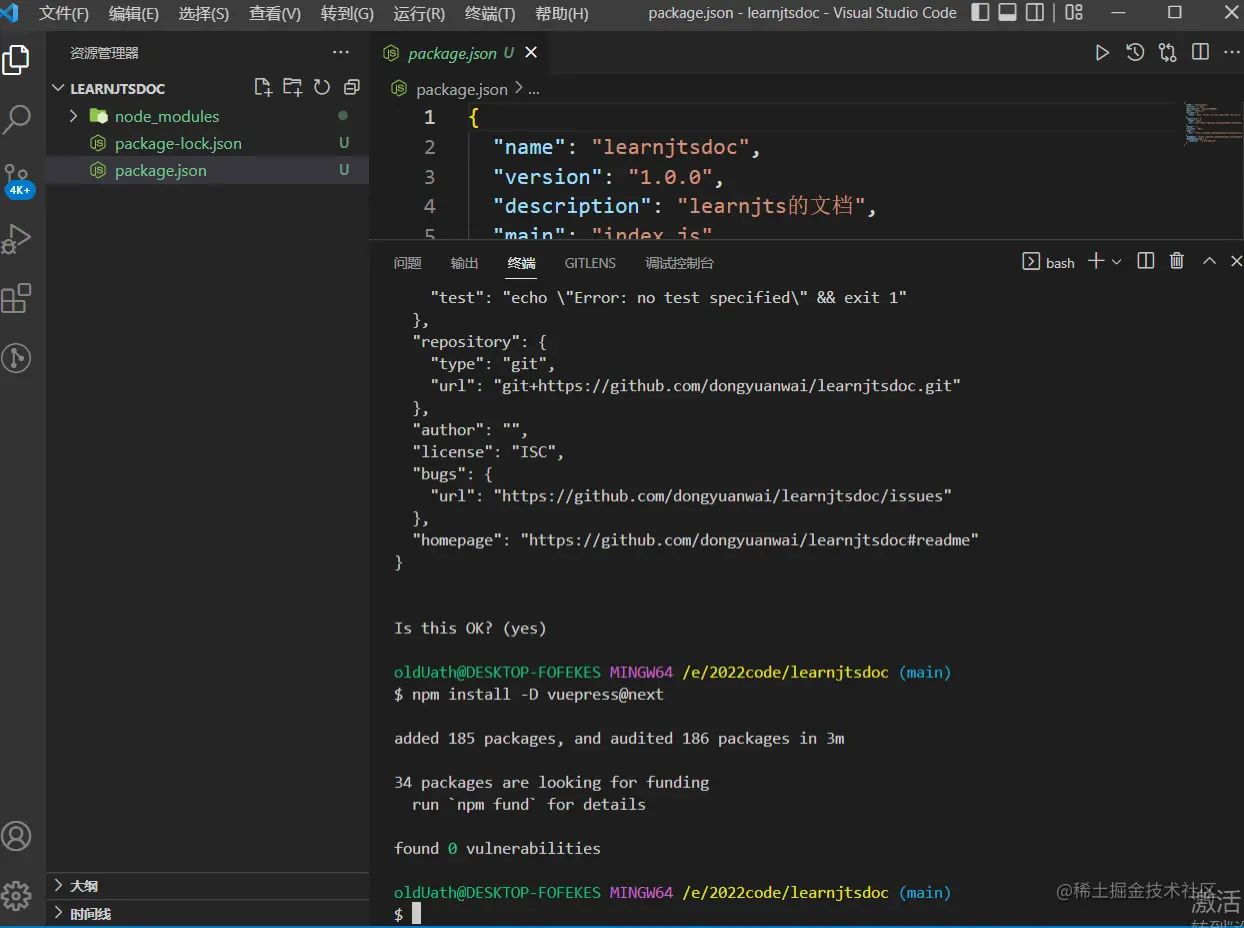Open the GitLens view in activity bar
Viewport: 1244px width, 928px height.
point(17,357)
